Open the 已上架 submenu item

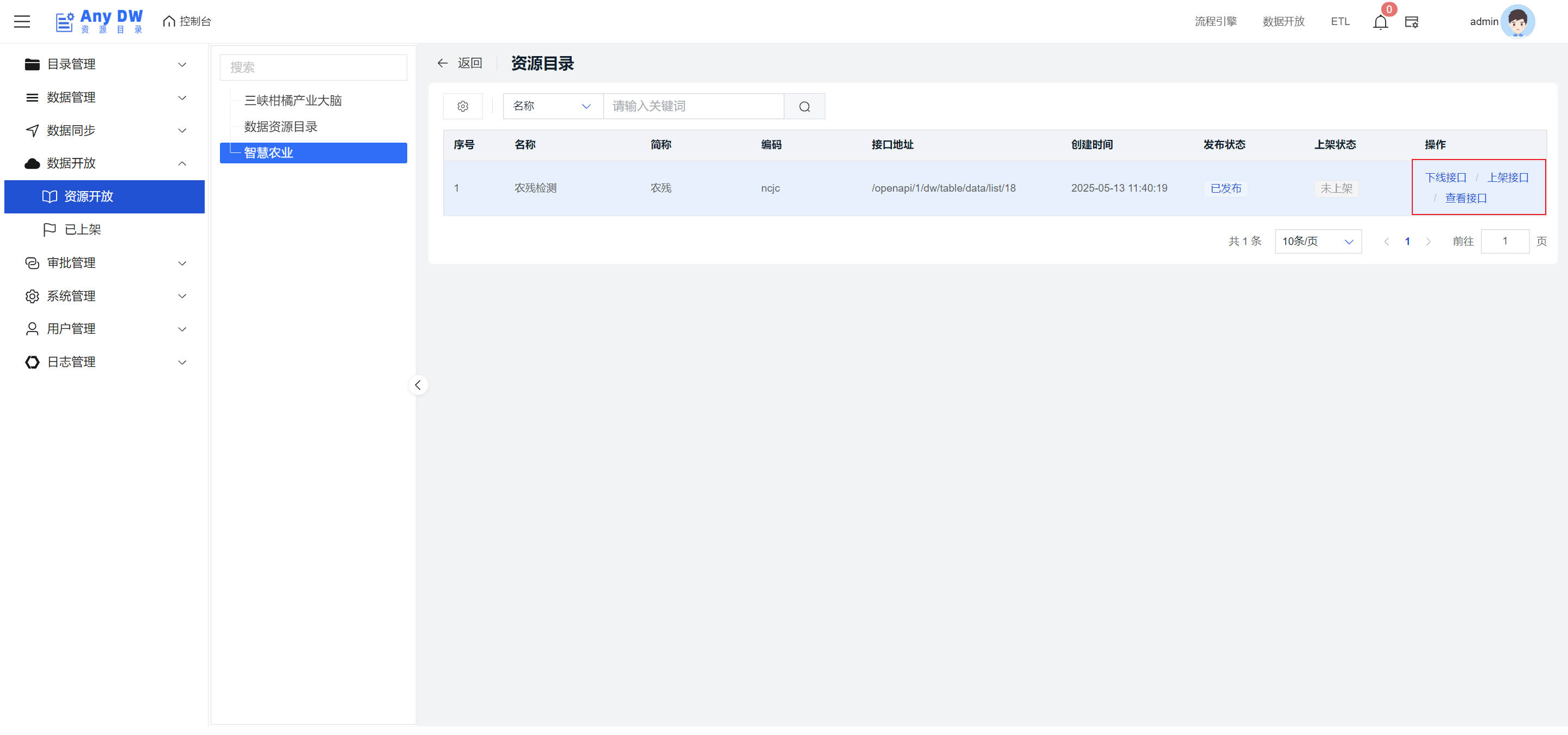tap(83, 229)
